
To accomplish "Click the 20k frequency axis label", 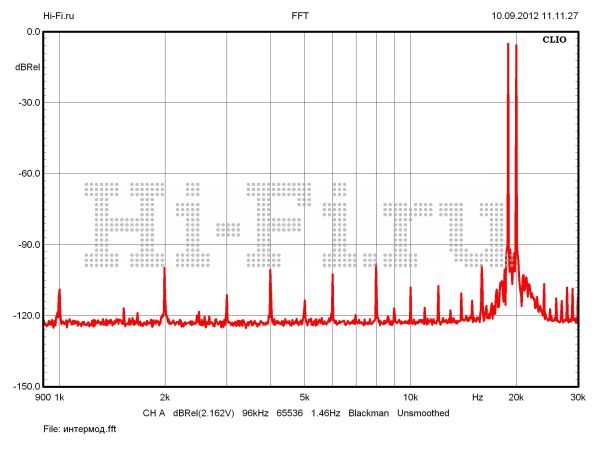I will coord(516,397).
